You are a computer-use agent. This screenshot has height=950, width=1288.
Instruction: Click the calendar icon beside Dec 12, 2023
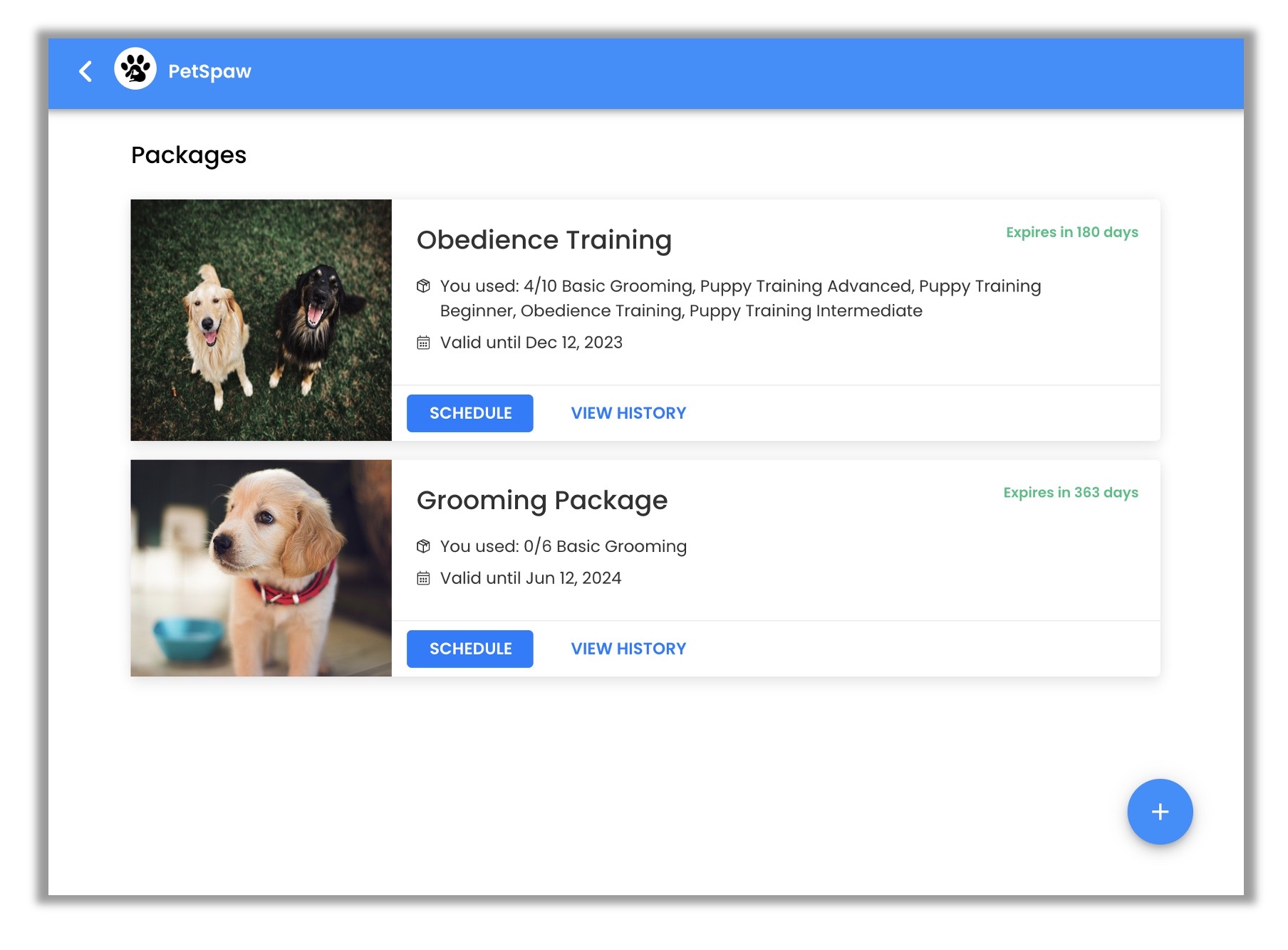click(423, 343)
